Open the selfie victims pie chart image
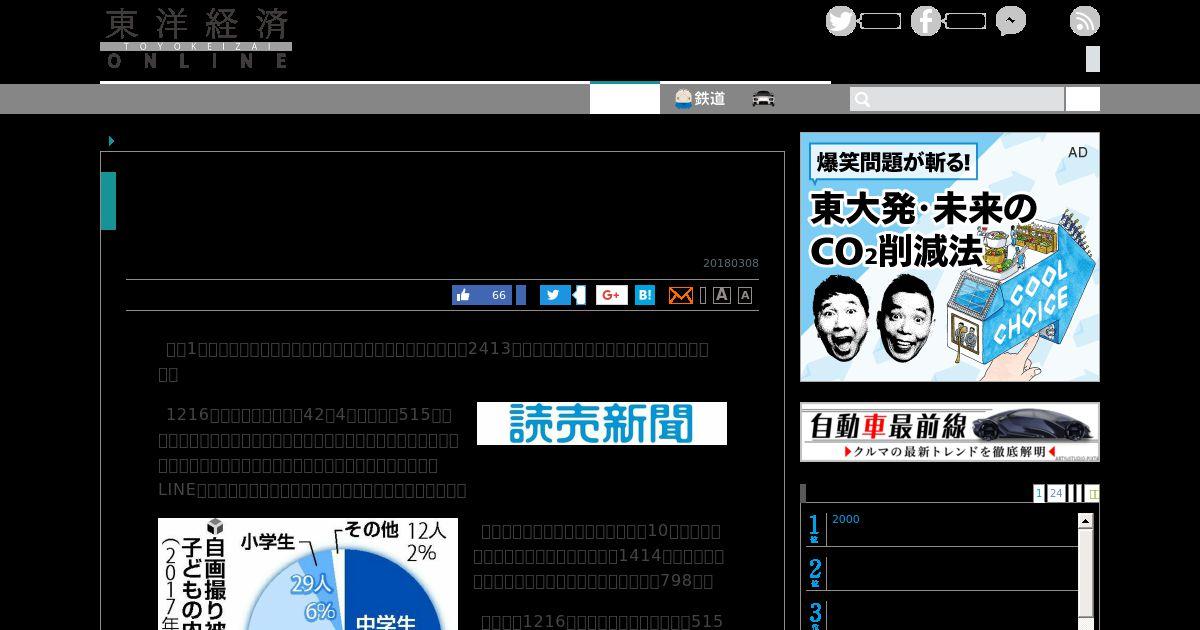The height and width of the screenshot is (630, 1200). pos(308,574)
